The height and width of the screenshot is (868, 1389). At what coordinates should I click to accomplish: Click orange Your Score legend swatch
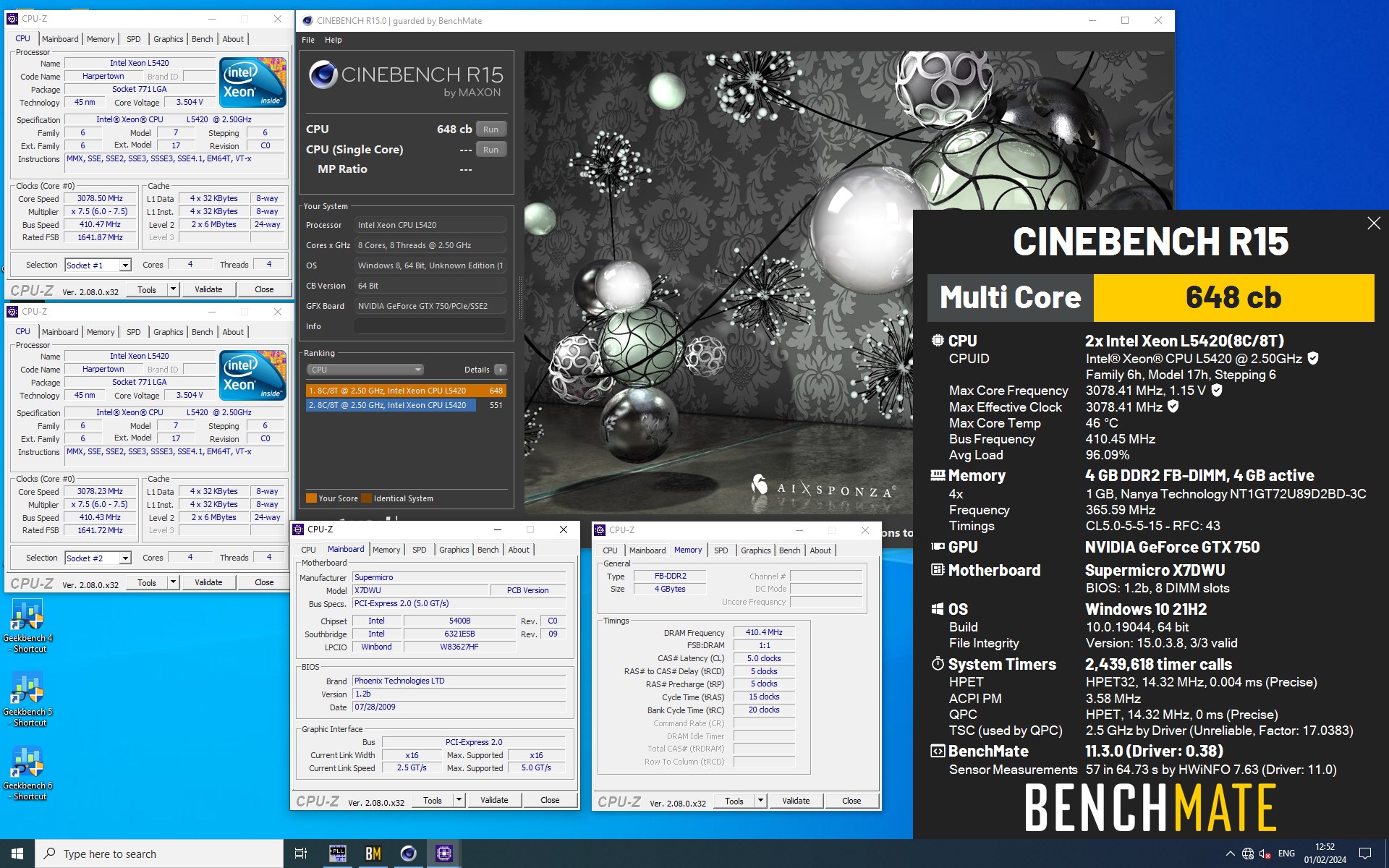coord(311,498)
